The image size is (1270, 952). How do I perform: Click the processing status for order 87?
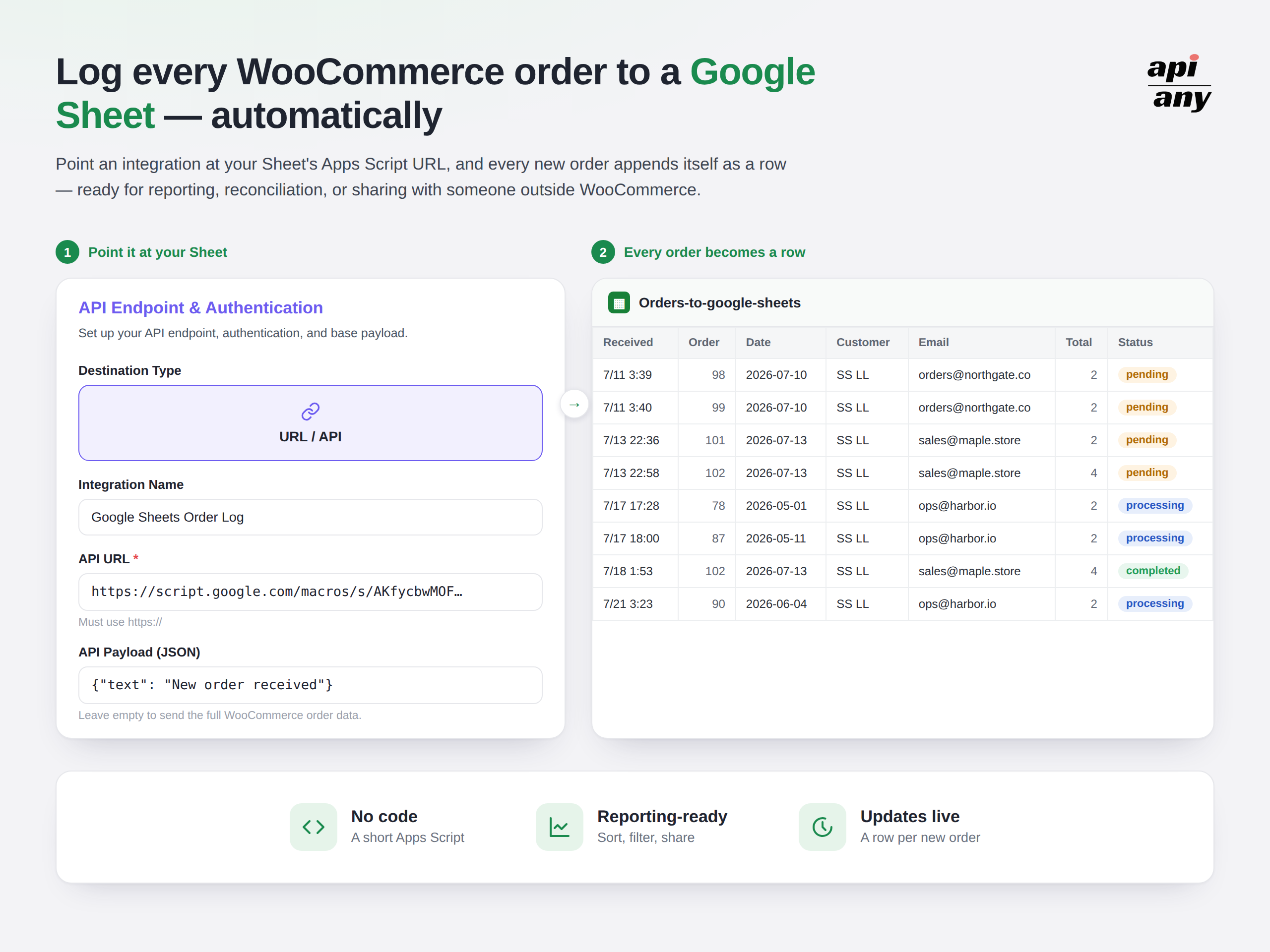[x=1154, y=538]
